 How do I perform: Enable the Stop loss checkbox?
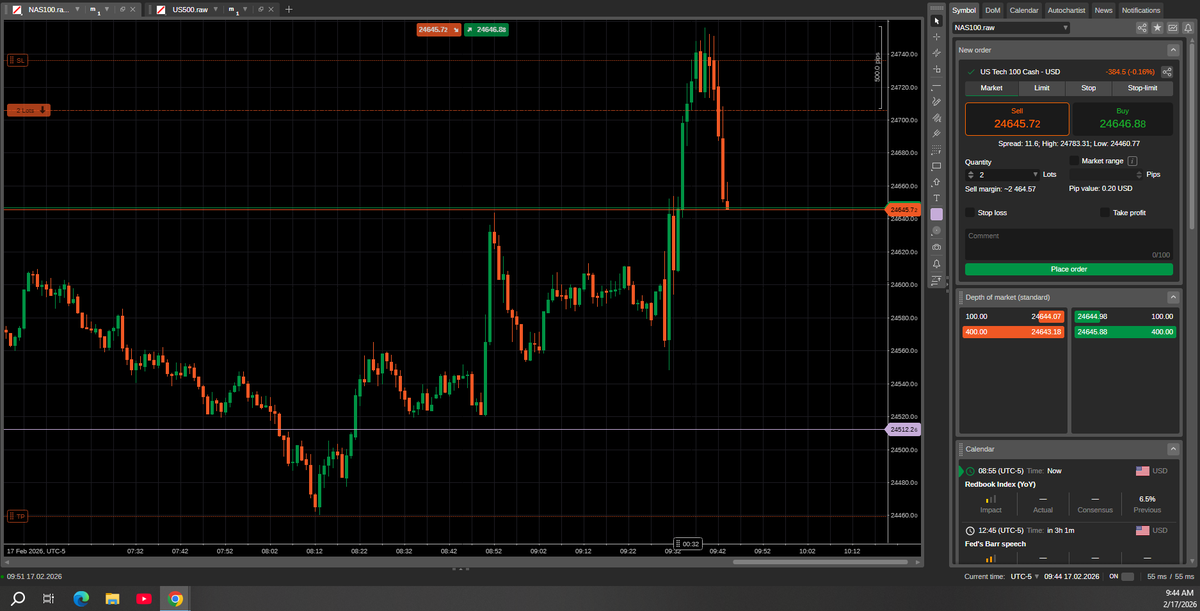(970, 212)
